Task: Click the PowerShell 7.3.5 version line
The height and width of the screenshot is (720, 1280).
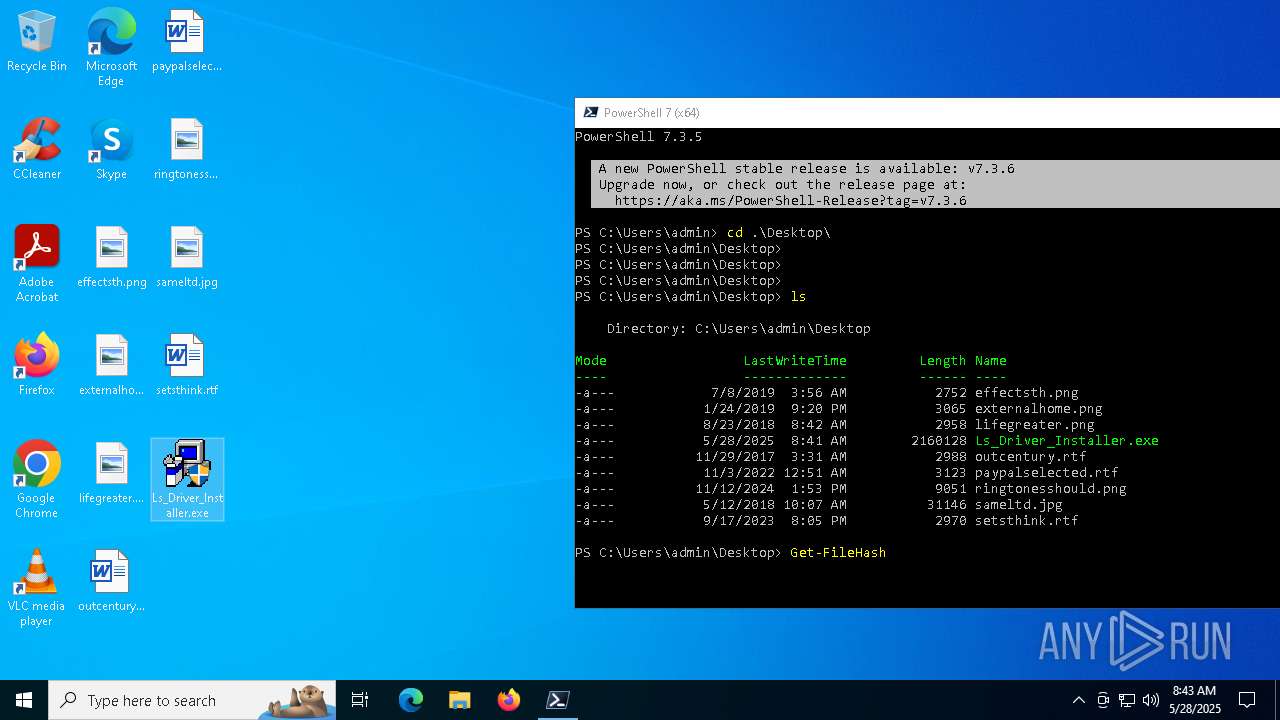Action: (x=639, y=137)
